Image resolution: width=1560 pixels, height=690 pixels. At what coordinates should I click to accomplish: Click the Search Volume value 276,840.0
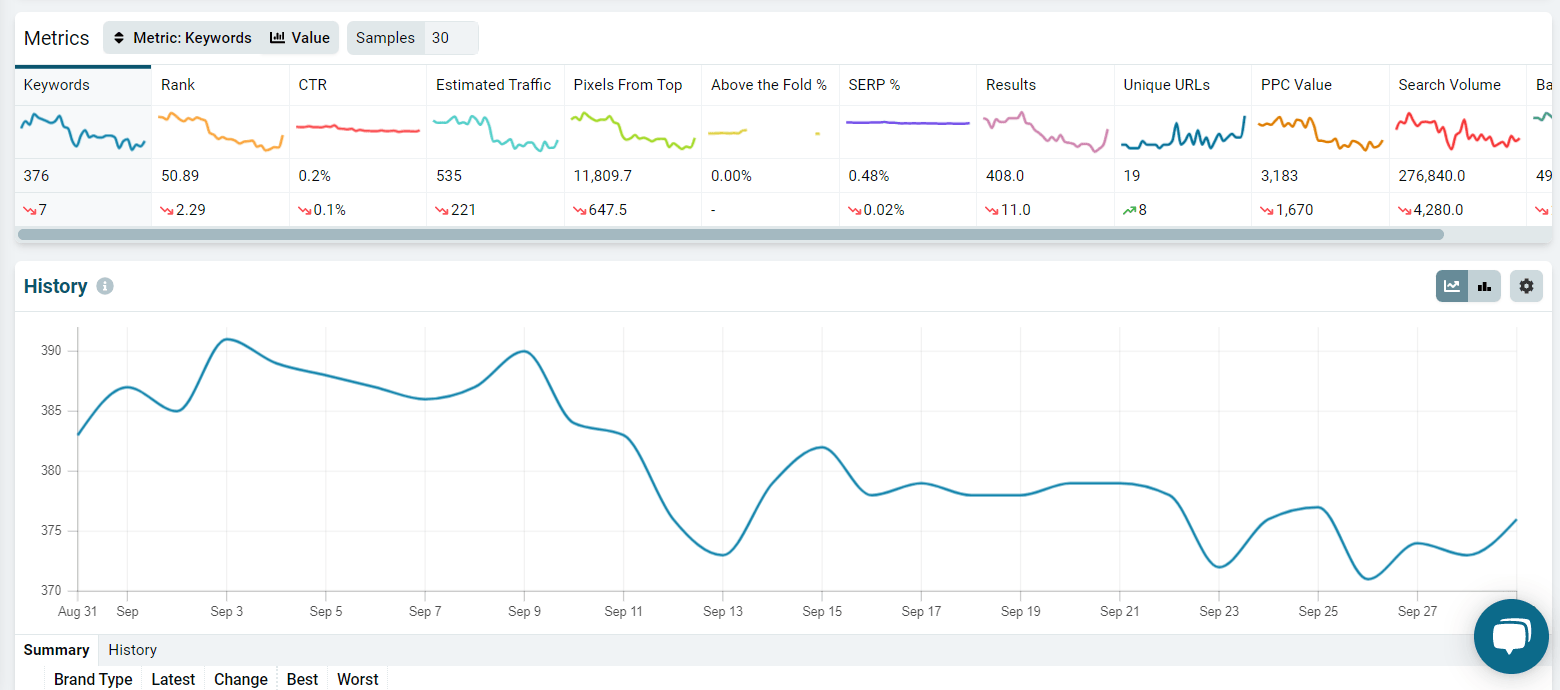click(x=1432, y=176)
